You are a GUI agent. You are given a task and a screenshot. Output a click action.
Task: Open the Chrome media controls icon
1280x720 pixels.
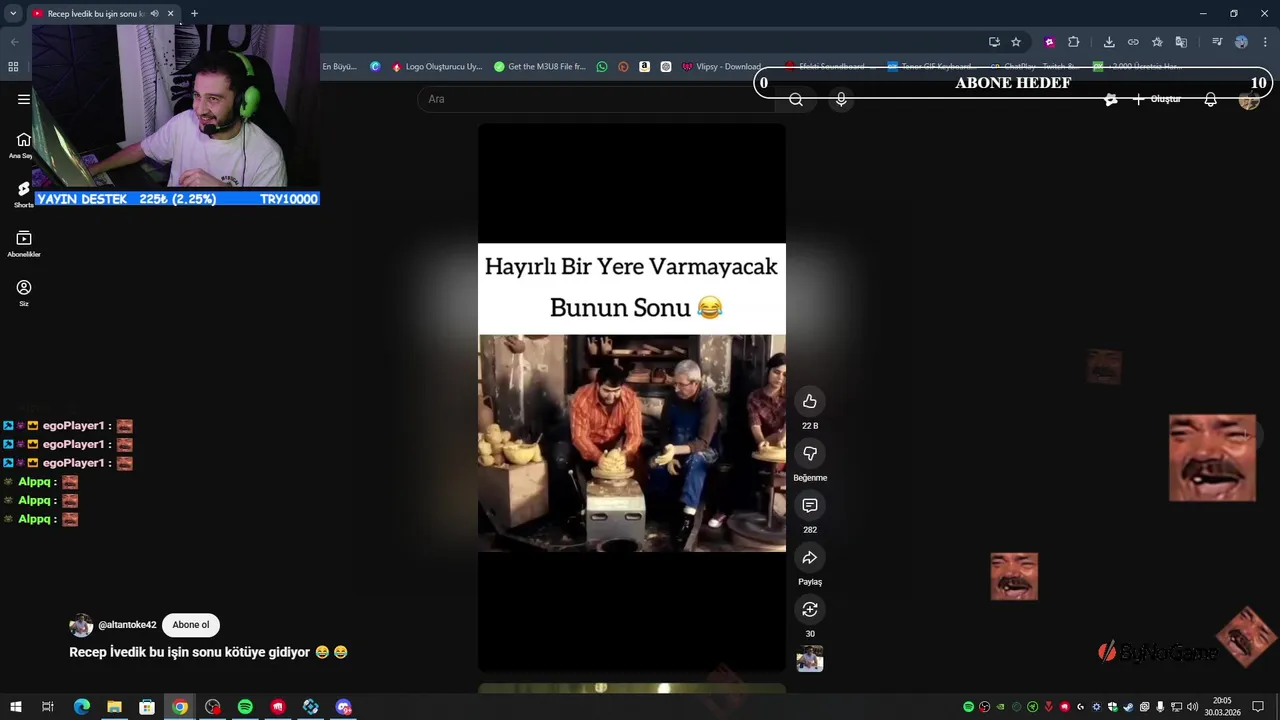[1217, 42]
